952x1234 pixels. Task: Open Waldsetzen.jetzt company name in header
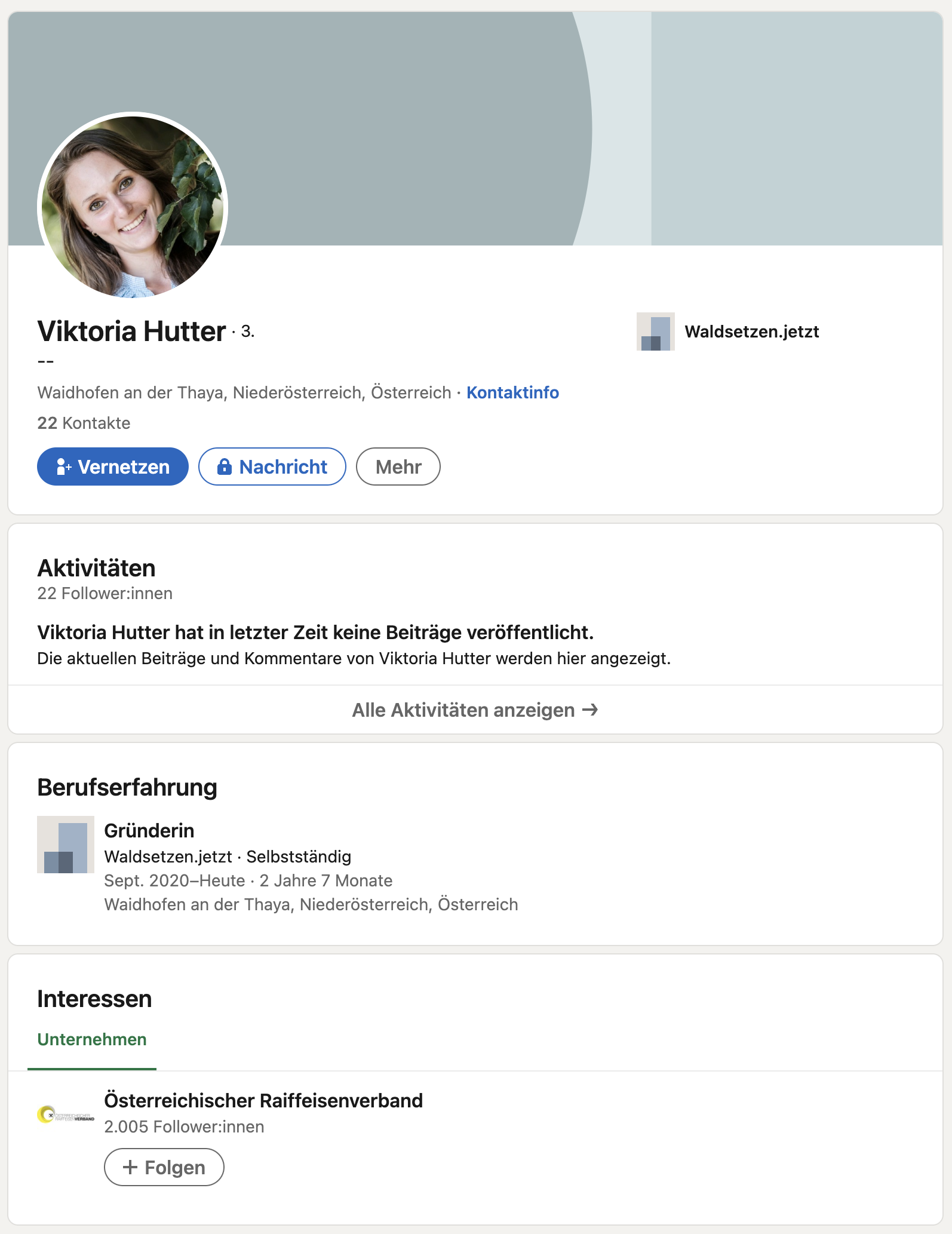coord(752,331)
